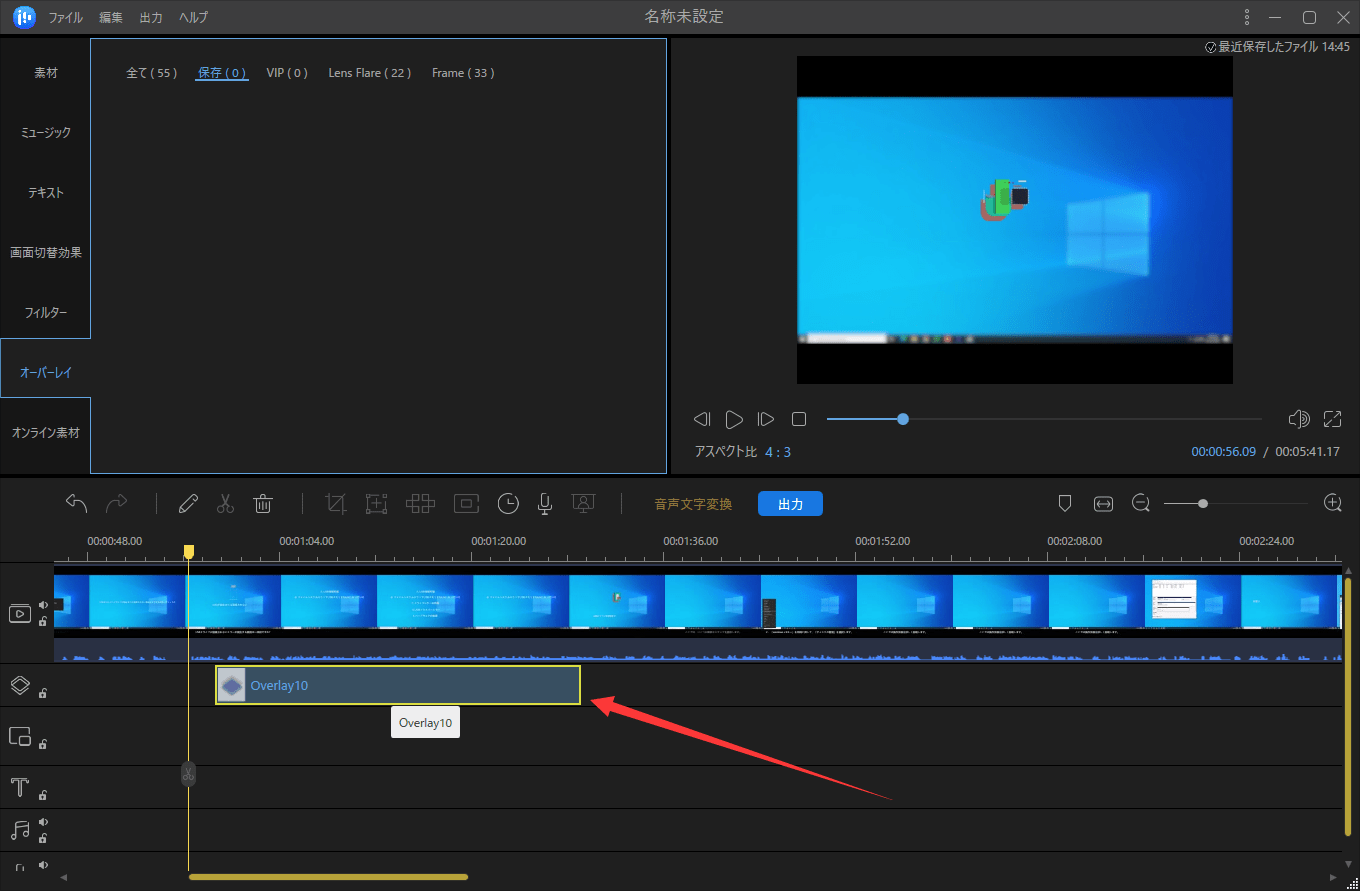Delete the clip with the trash icon
Image resolution: width=1360 pixels, height=891 pixels.
pyautogui.click(x=263, y=503)
